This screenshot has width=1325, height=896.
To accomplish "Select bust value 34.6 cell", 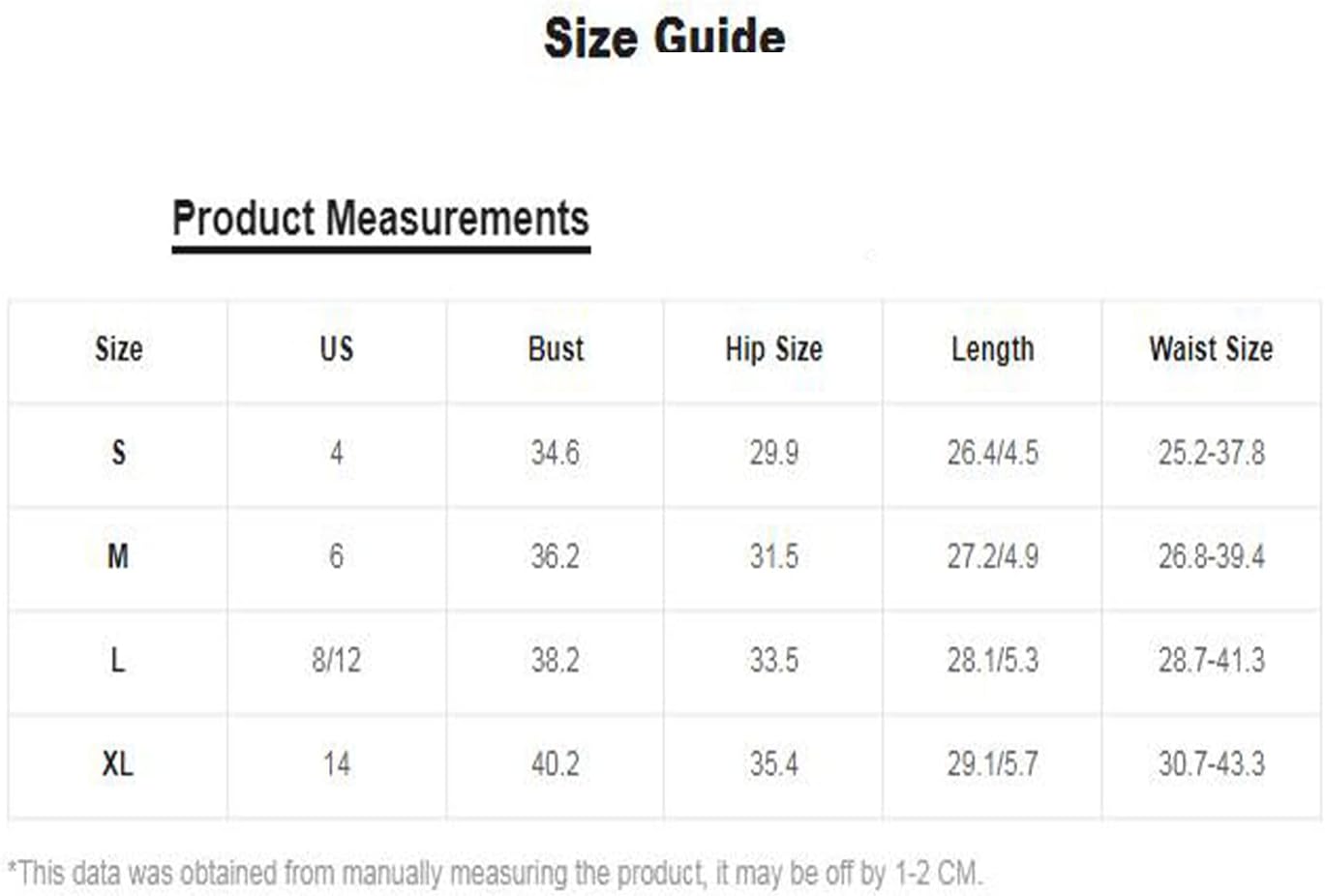I will pos(556,452).
